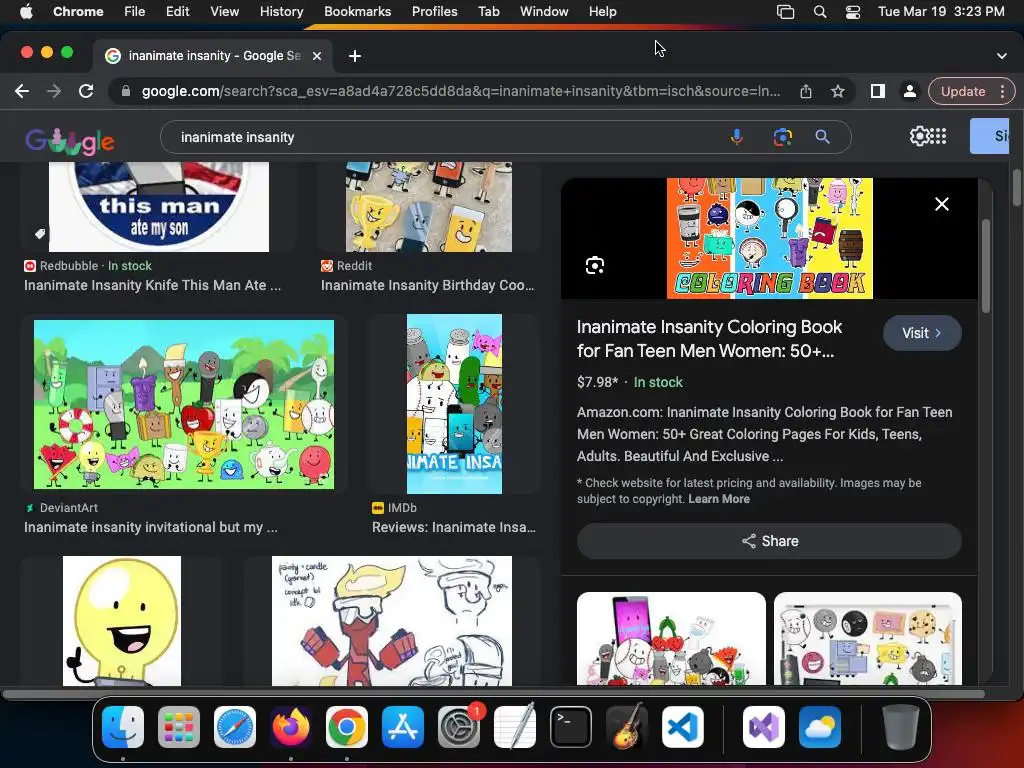Open Launchpad from the dock

[179, 727]
